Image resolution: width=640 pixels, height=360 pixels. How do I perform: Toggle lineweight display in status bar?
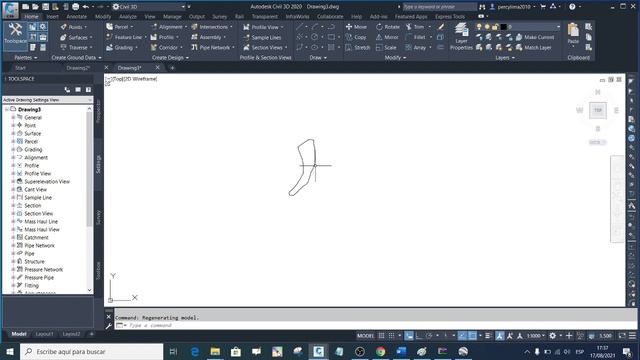pos(488,336)
